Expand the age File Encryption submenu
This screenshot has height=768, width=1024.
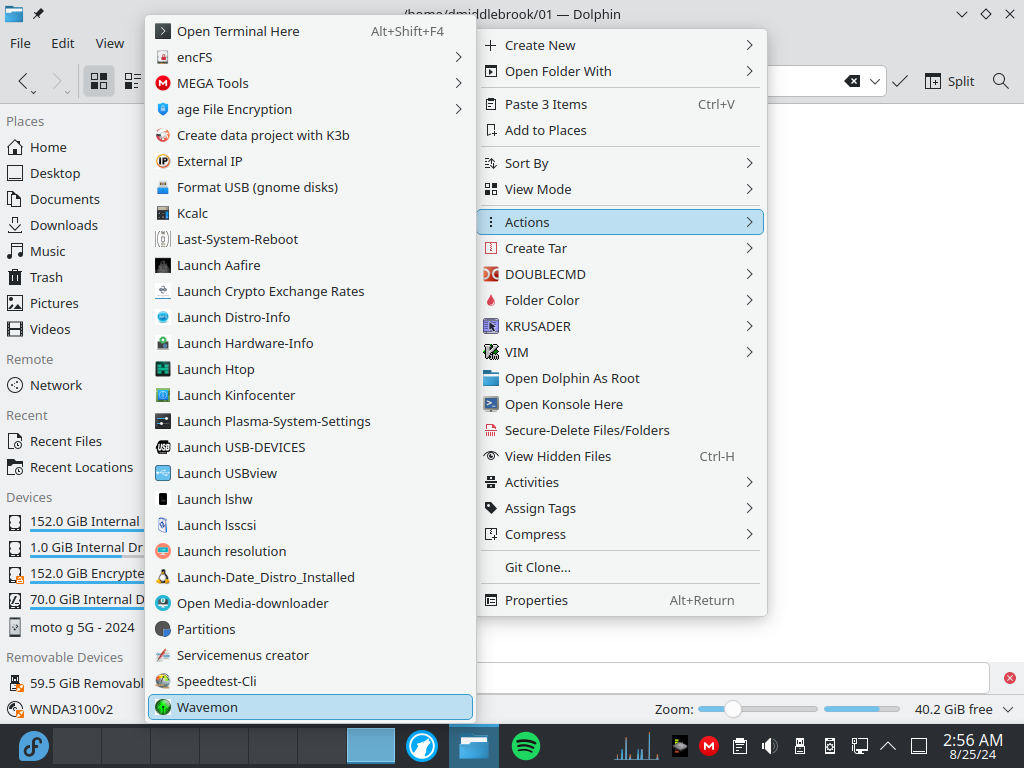point(310,109)
